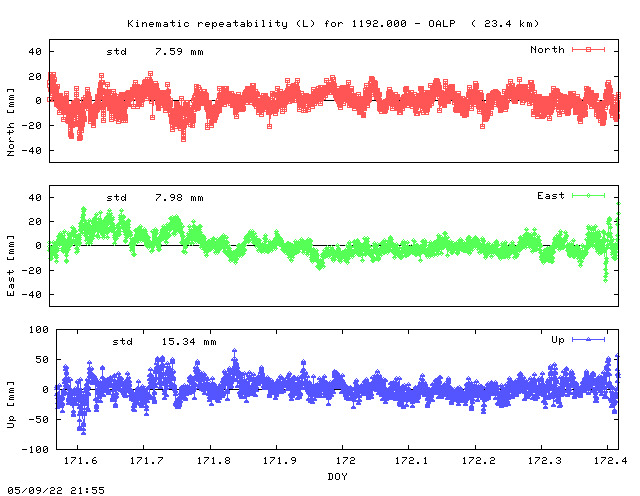Select the North legend label
This screenshot has width=640, height=496.
point(547,50)
